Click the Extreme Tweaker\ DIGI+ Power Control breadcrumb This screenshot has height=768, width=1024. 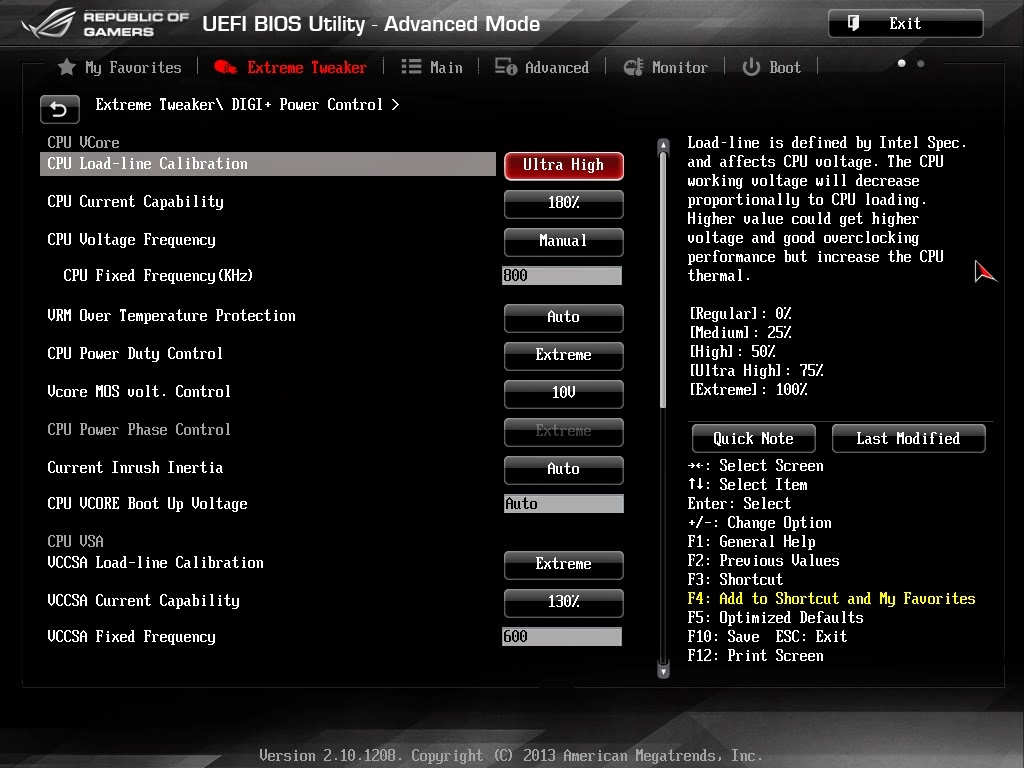tap(247, 105)
